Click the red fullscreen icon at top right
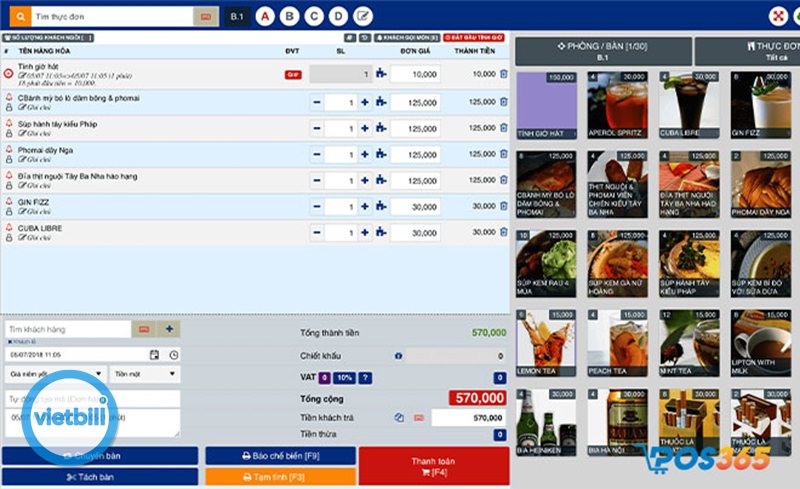Viewport: 800px width, 489px height. coord(776,16)
